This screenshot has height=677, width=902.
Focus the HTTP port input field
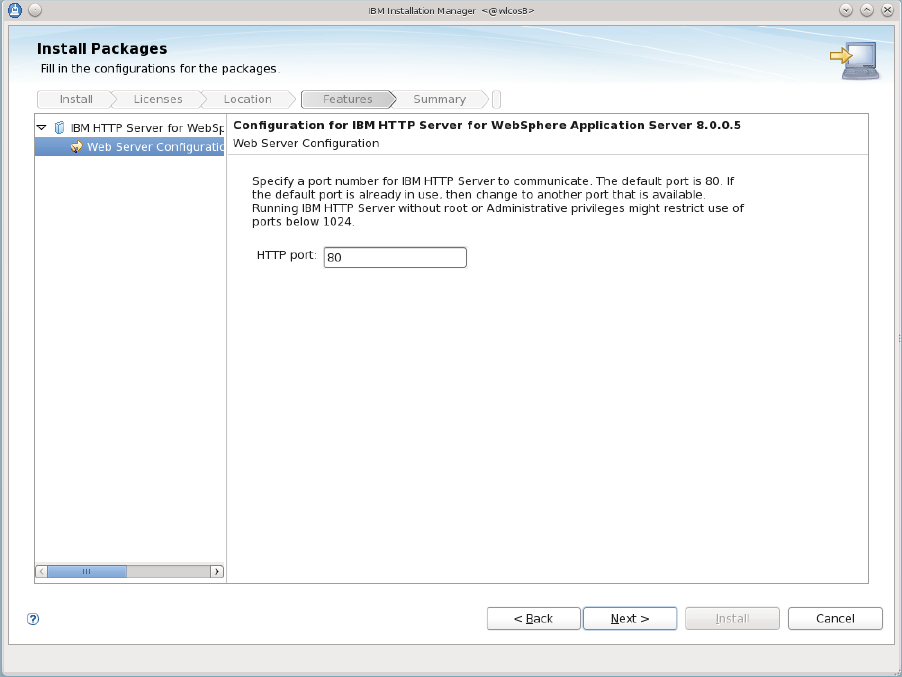point(395,257)
